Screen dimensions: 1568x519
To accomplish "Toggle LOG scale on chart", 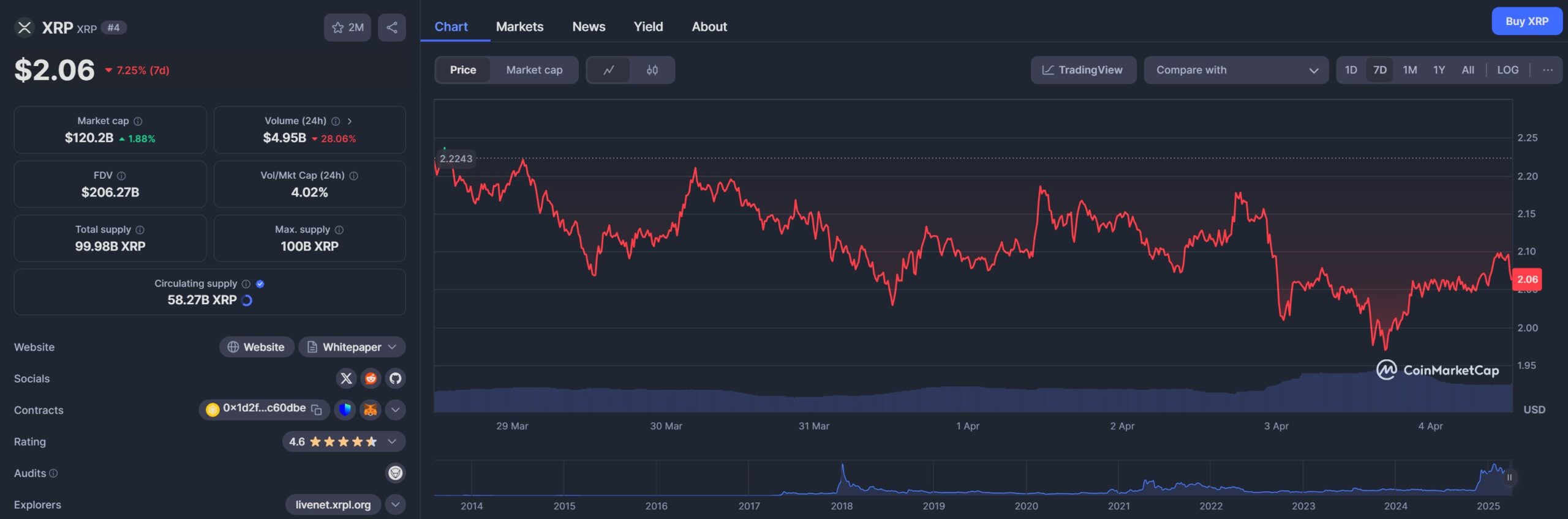I will tap(1508, 70).
